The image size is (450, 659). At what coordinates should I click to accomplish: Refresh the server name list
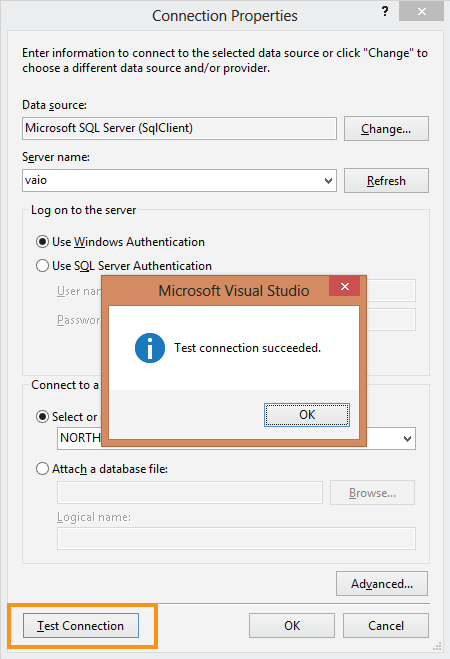386,181
